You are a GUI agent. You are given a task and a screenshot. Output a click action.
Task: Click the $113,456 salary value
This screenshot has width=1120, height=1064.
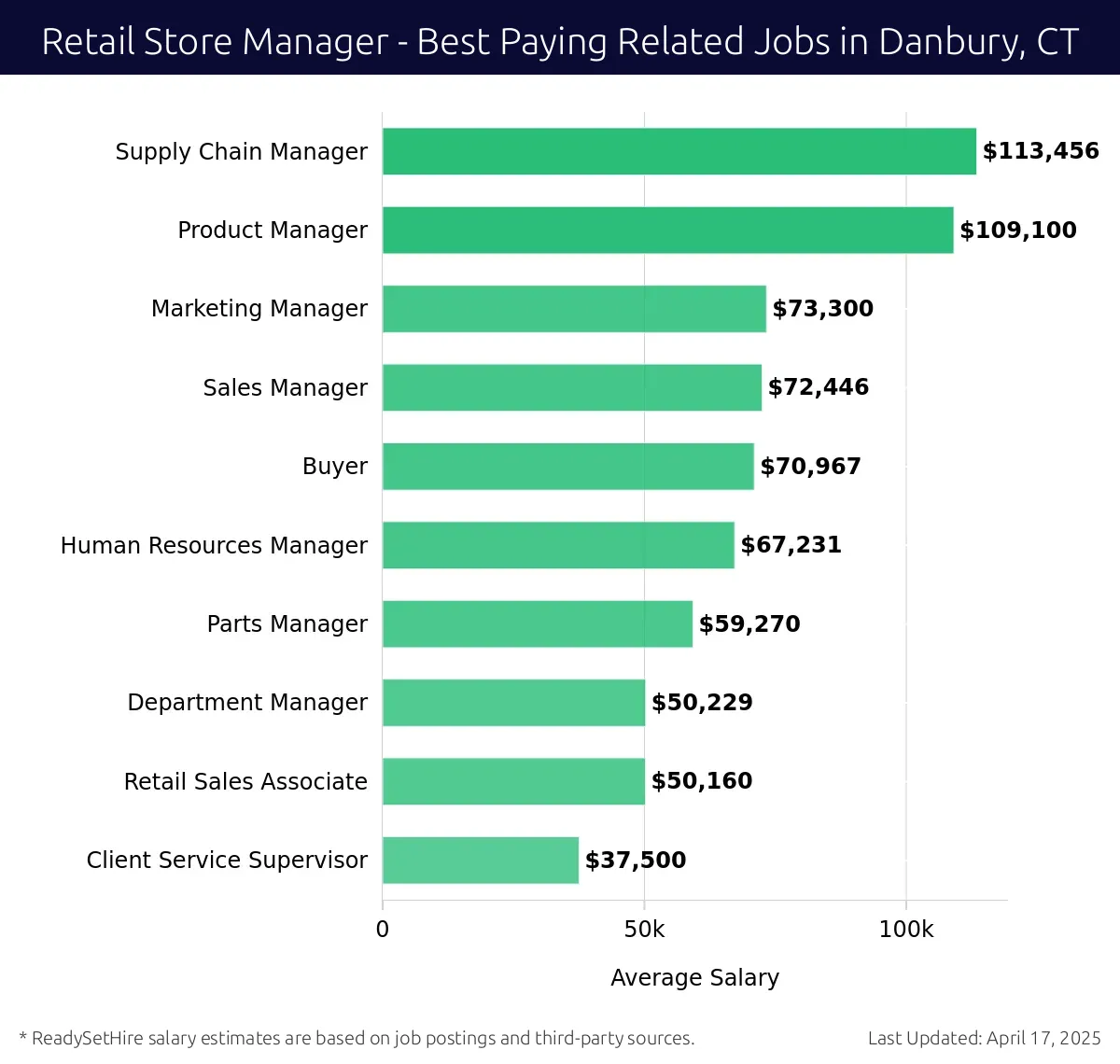1041,151
